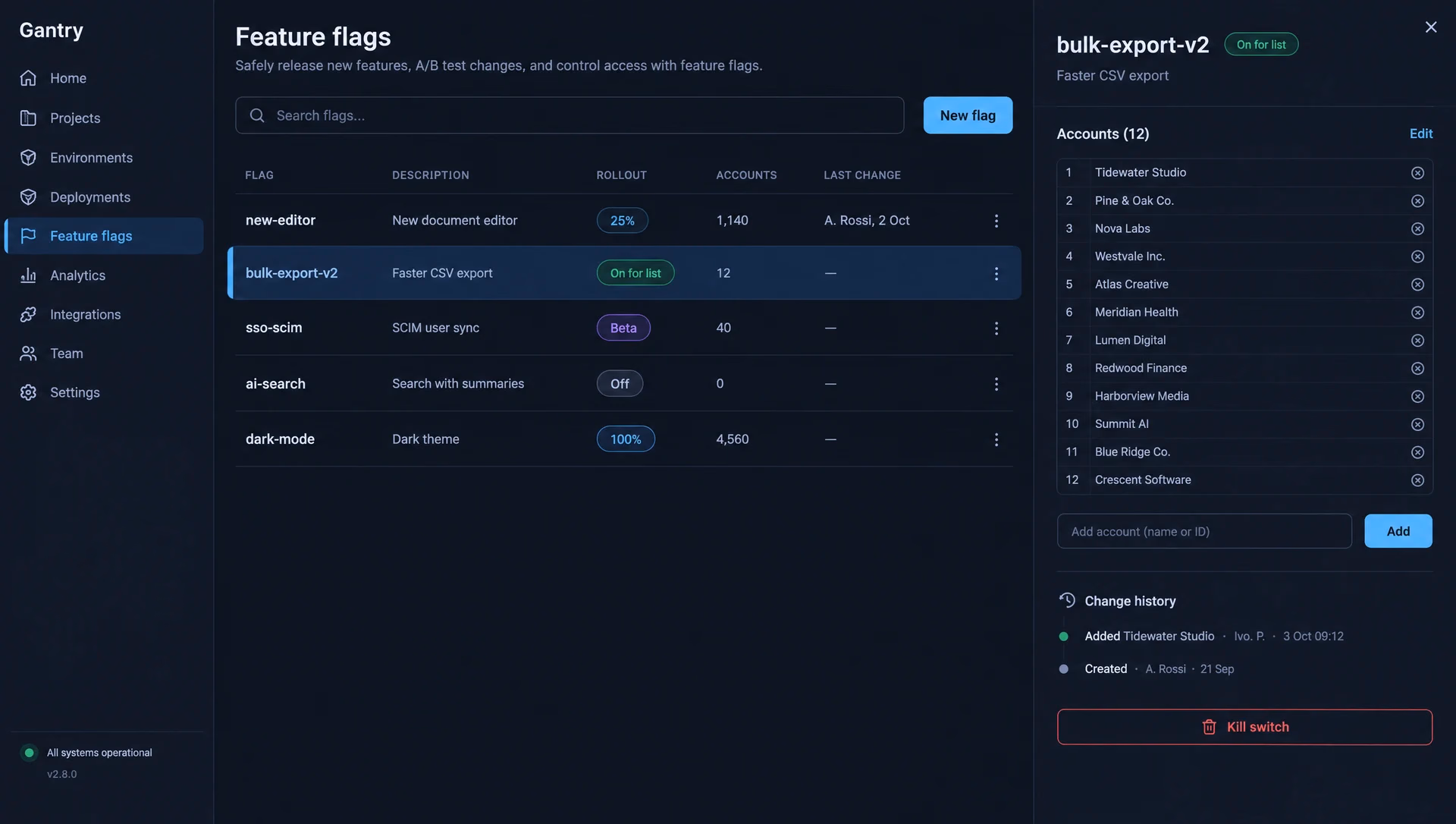
Task: Focus the Search flags input
Action: [570, 115]
